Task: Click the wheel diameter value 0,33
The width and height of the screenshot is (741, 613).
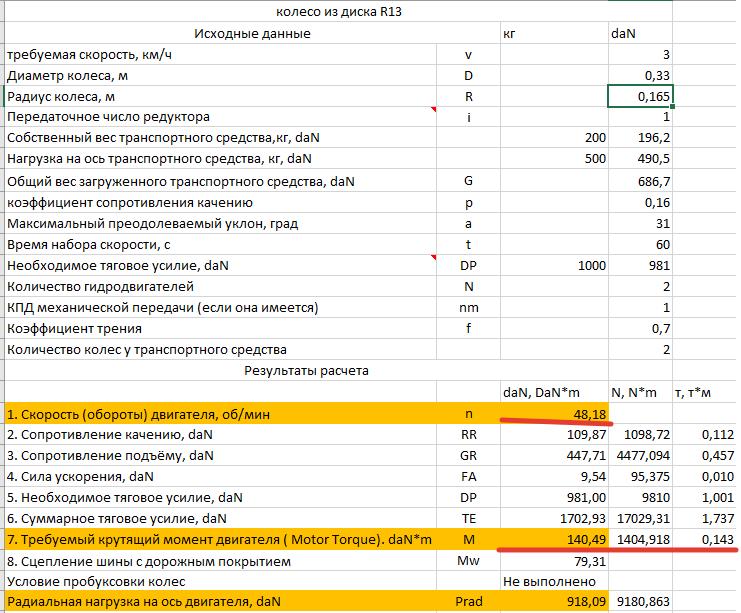Action: click(640, 76)
